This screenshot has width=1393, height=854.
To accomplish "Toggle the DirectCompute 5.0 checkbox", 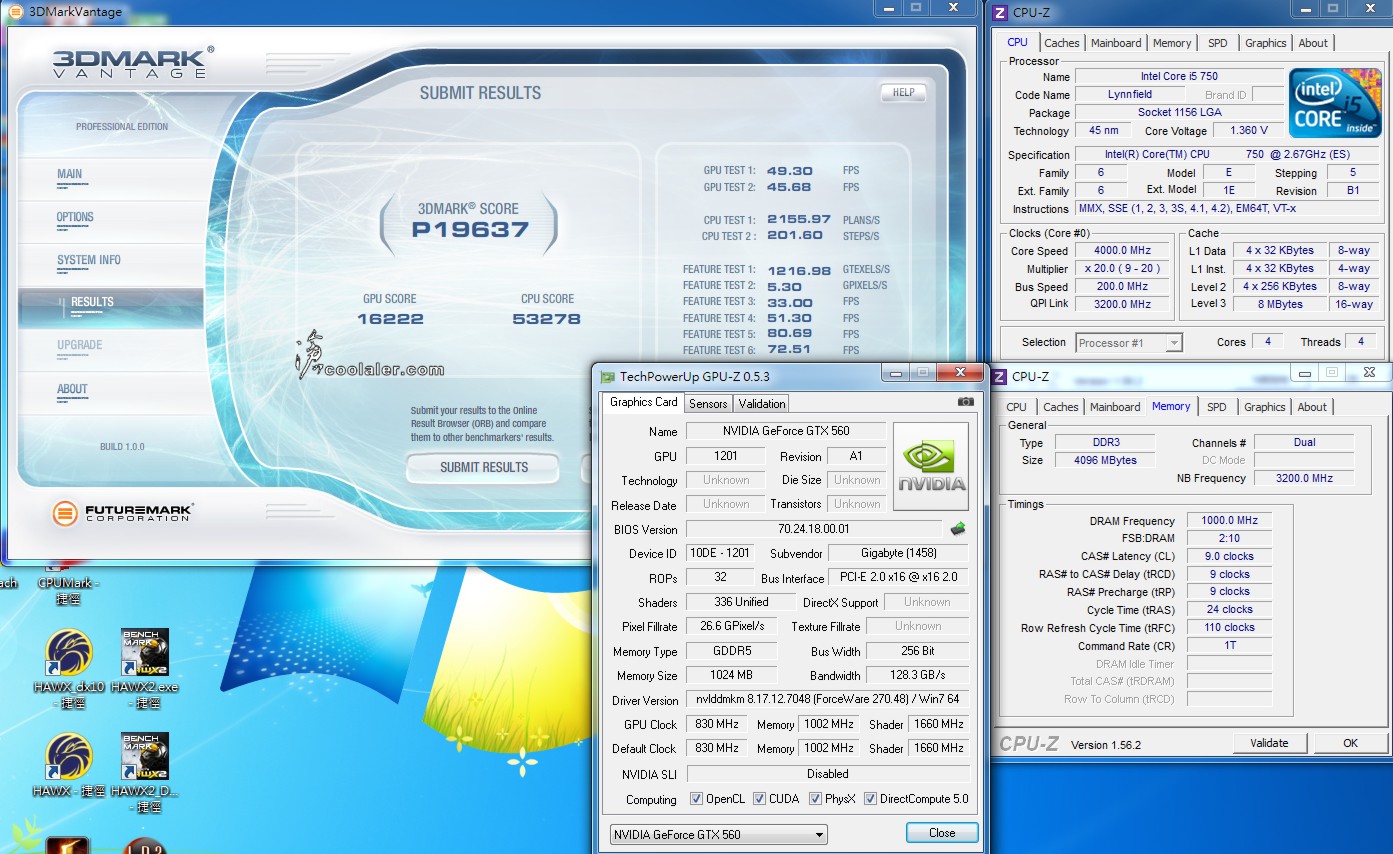I will [x=870, y=799].
